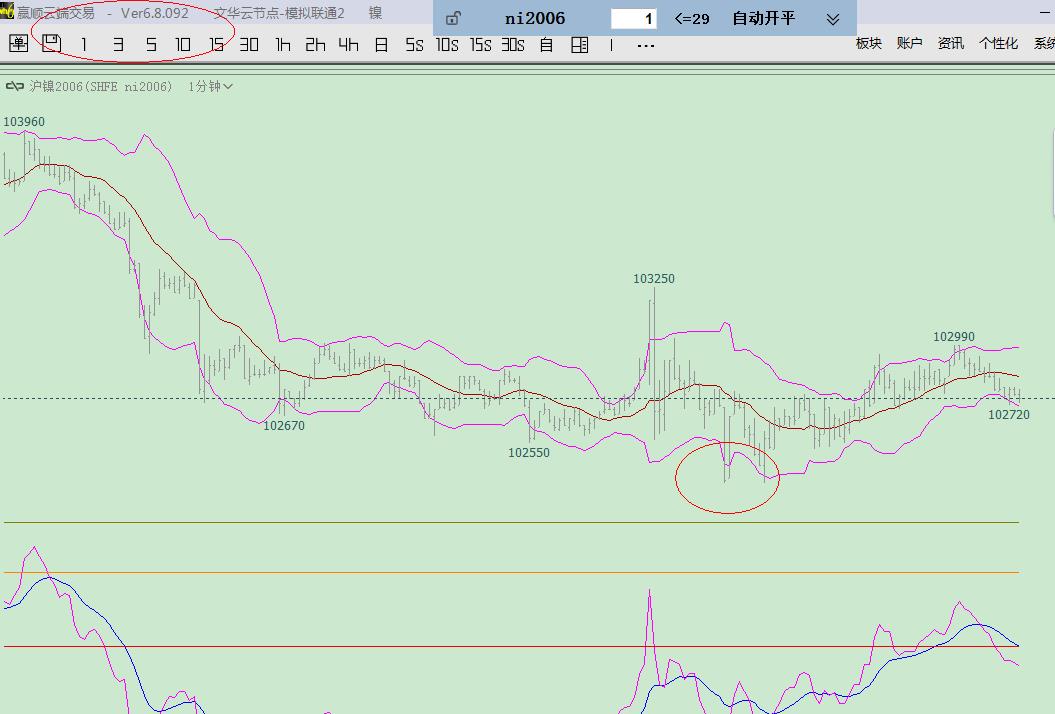
Task: Select the 5-minute period button
Action: pos(151,45)
